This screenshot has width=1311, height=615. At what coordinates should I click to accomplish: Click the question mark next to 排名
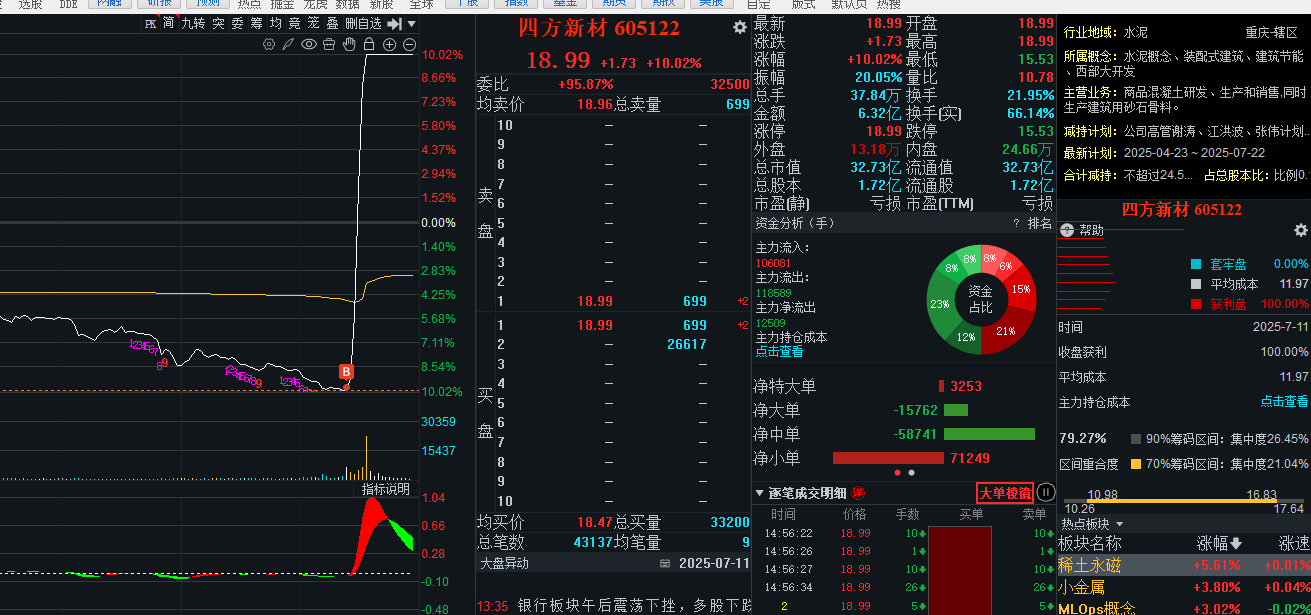point(1016,223)
